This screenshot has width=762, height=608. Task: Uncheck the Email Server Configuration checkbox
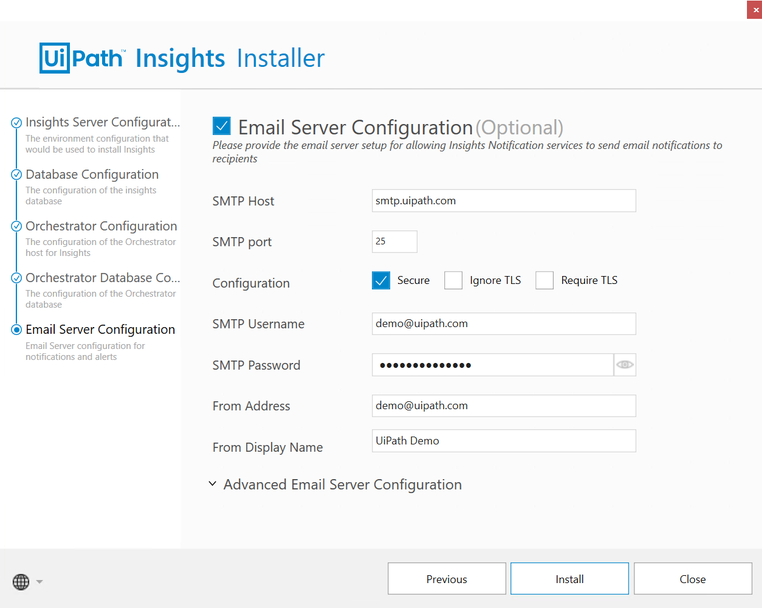222,126
